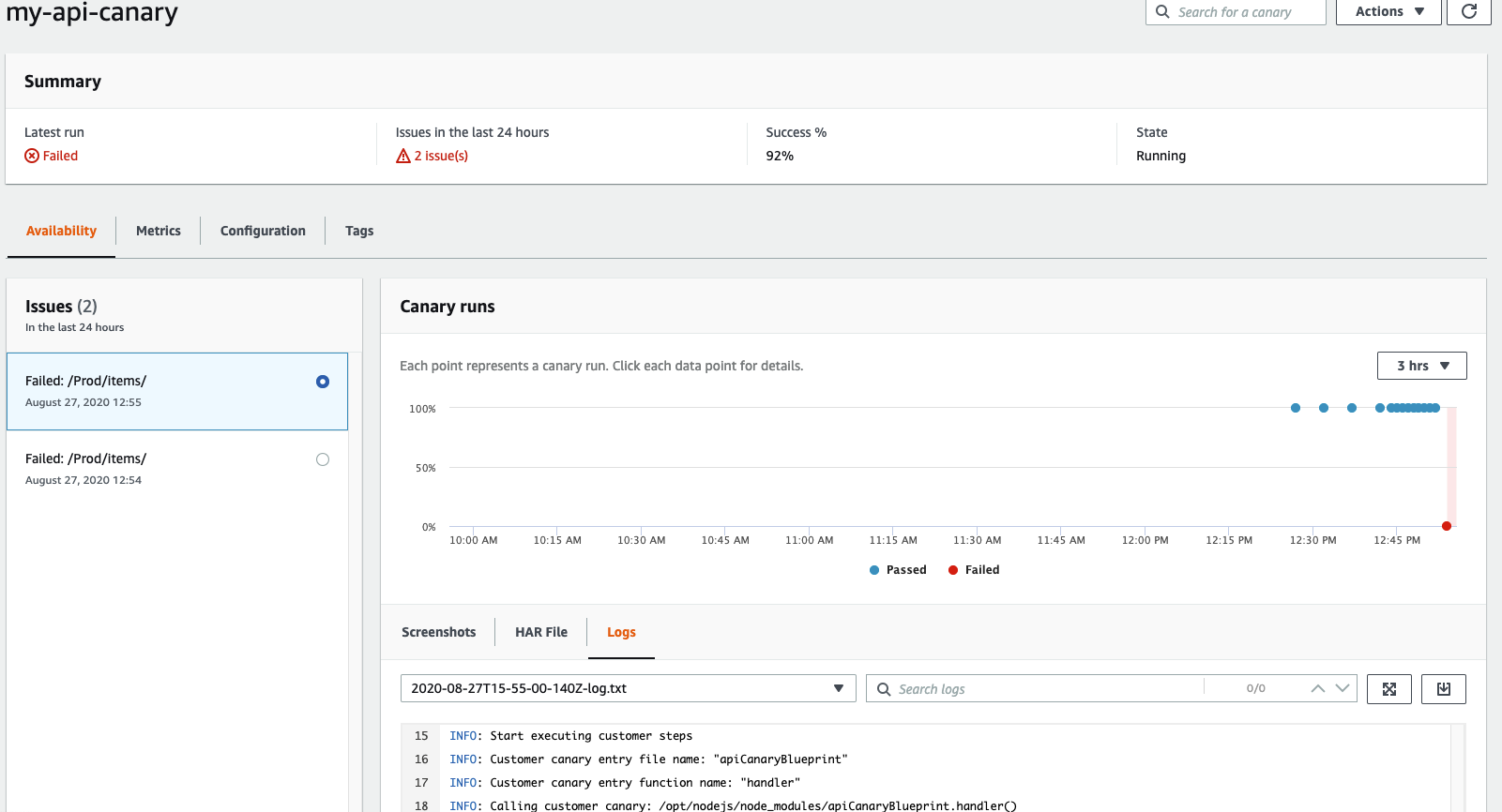The height and width of the screenshot is (812, 1502).
Task: Click the refresh icon button
Action: (x=1469, y=11)
